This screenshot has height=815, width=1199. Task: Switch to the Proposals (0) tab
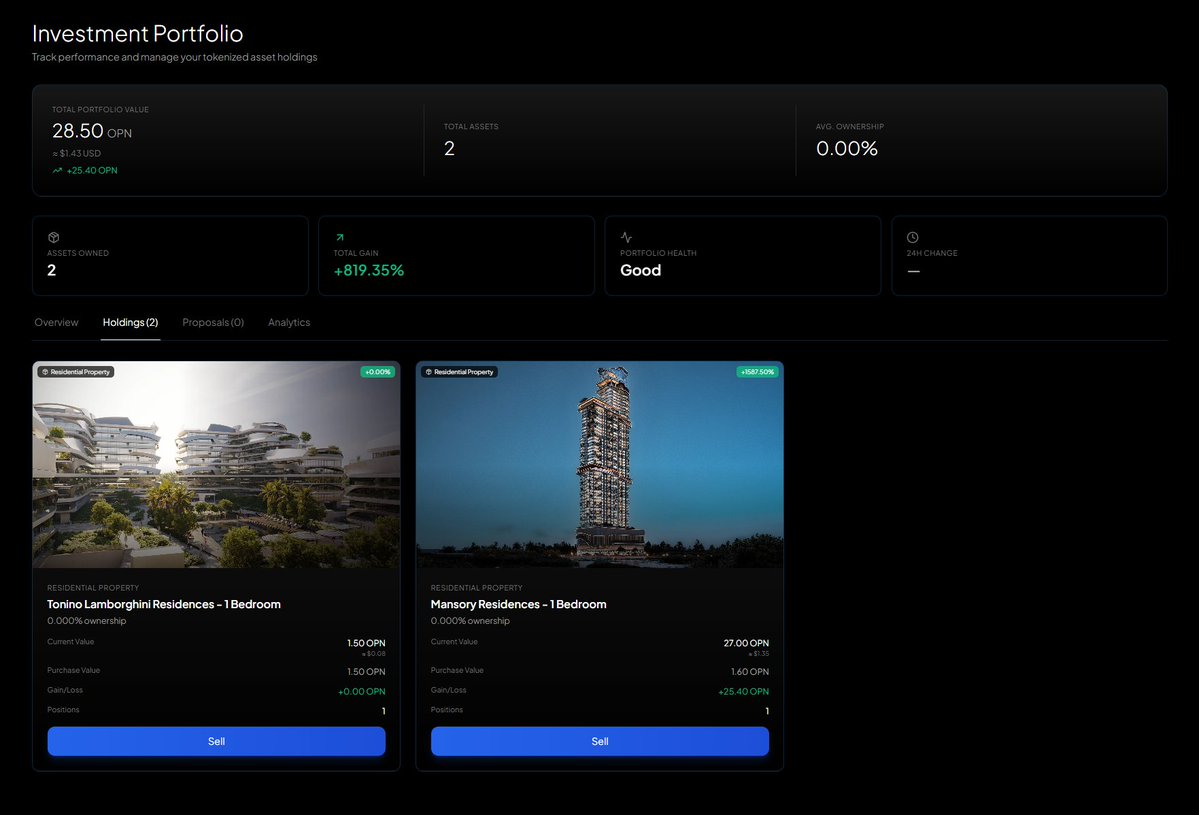212,322
